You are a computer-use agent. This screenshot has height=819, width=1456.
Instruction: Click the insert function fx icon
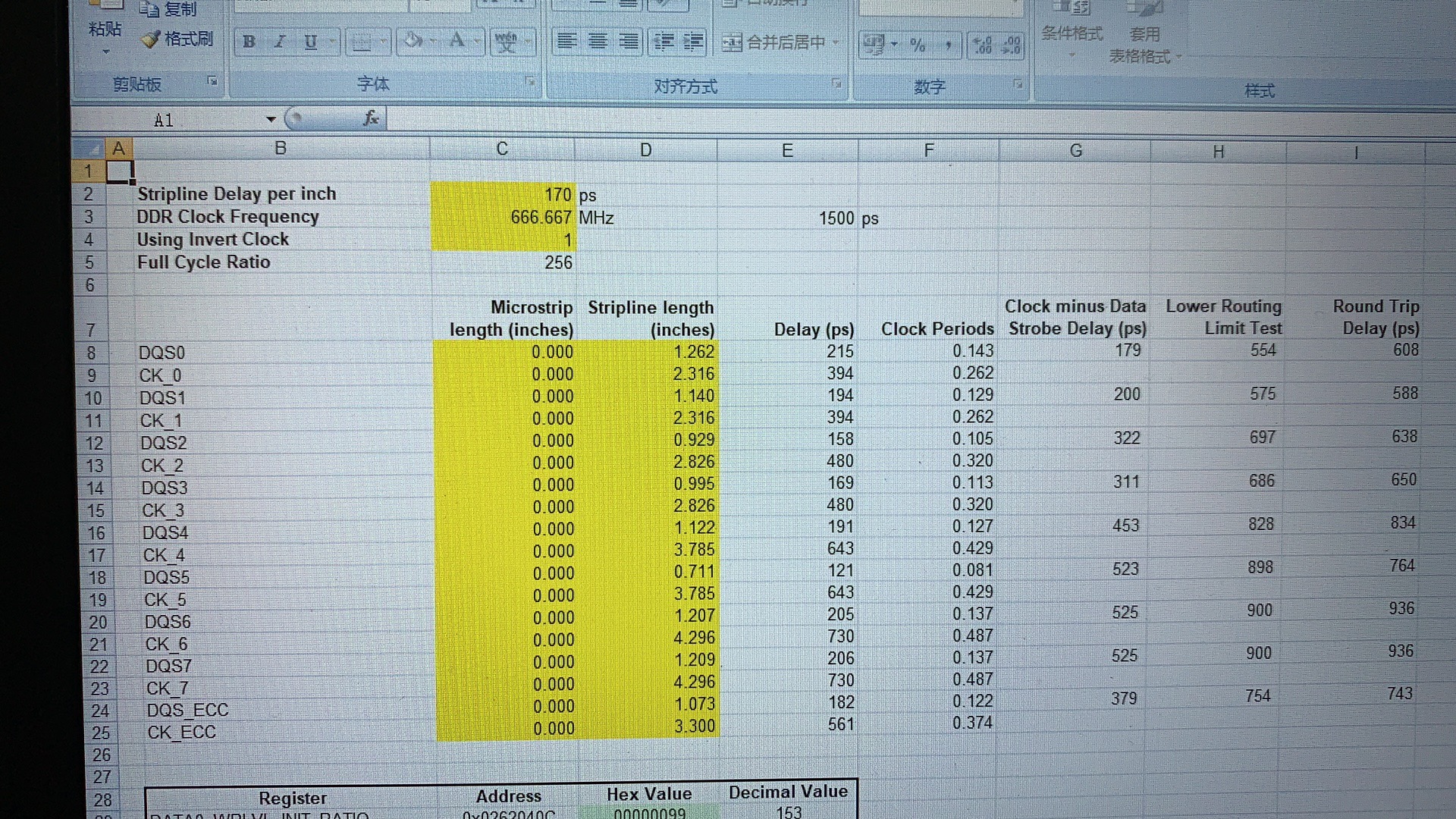pyautogui.click(x=371, y=118)
